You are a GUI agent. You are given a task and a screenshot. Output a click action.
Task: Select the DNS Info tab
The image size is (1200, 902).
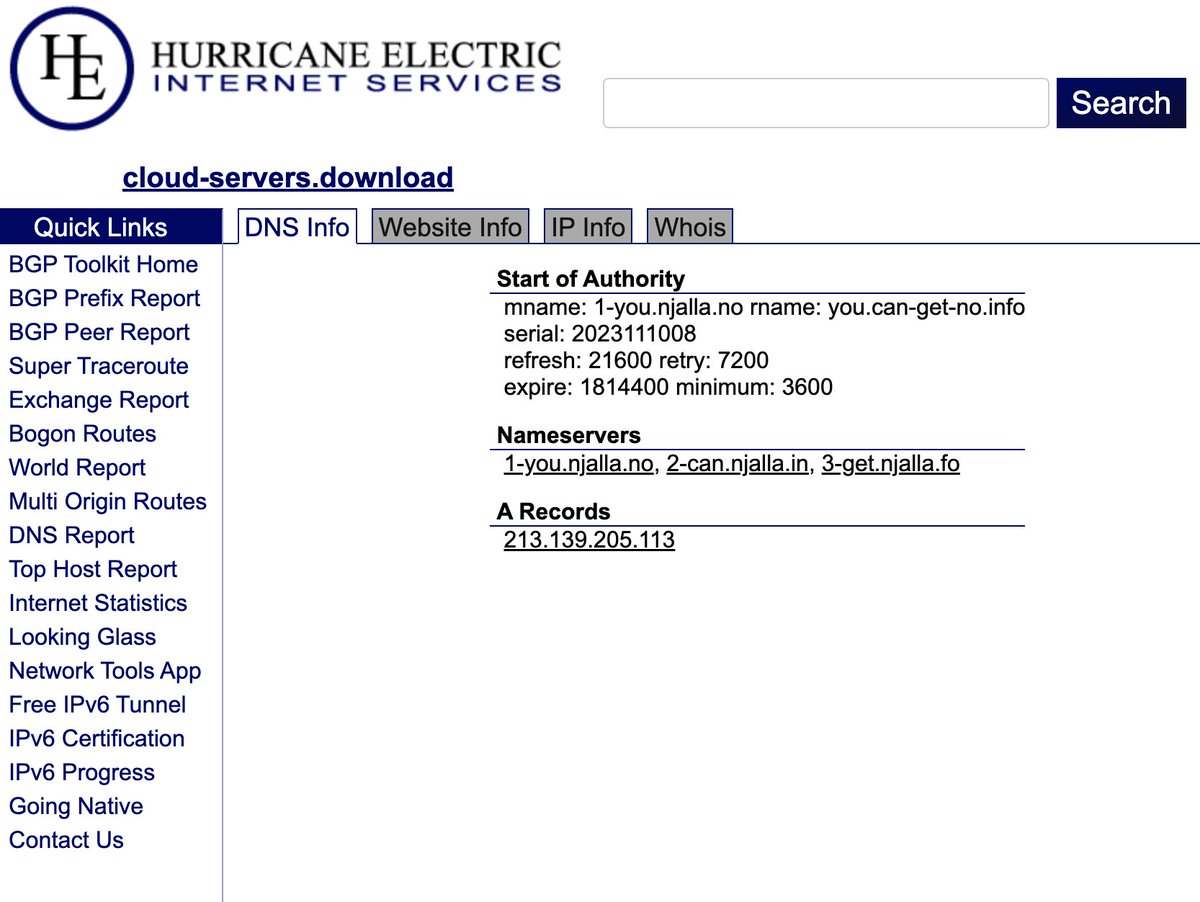pos(297,227)
